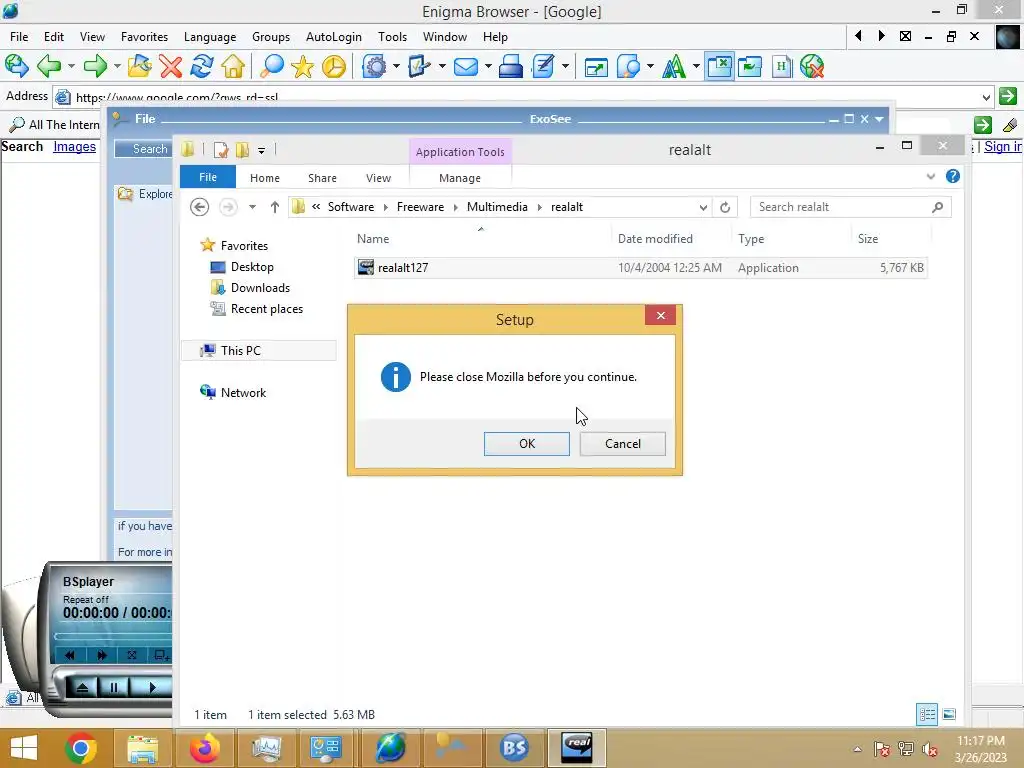1024x768 pixels.
Task: Open Firefox from the taskbar
Action: (204, 748)
